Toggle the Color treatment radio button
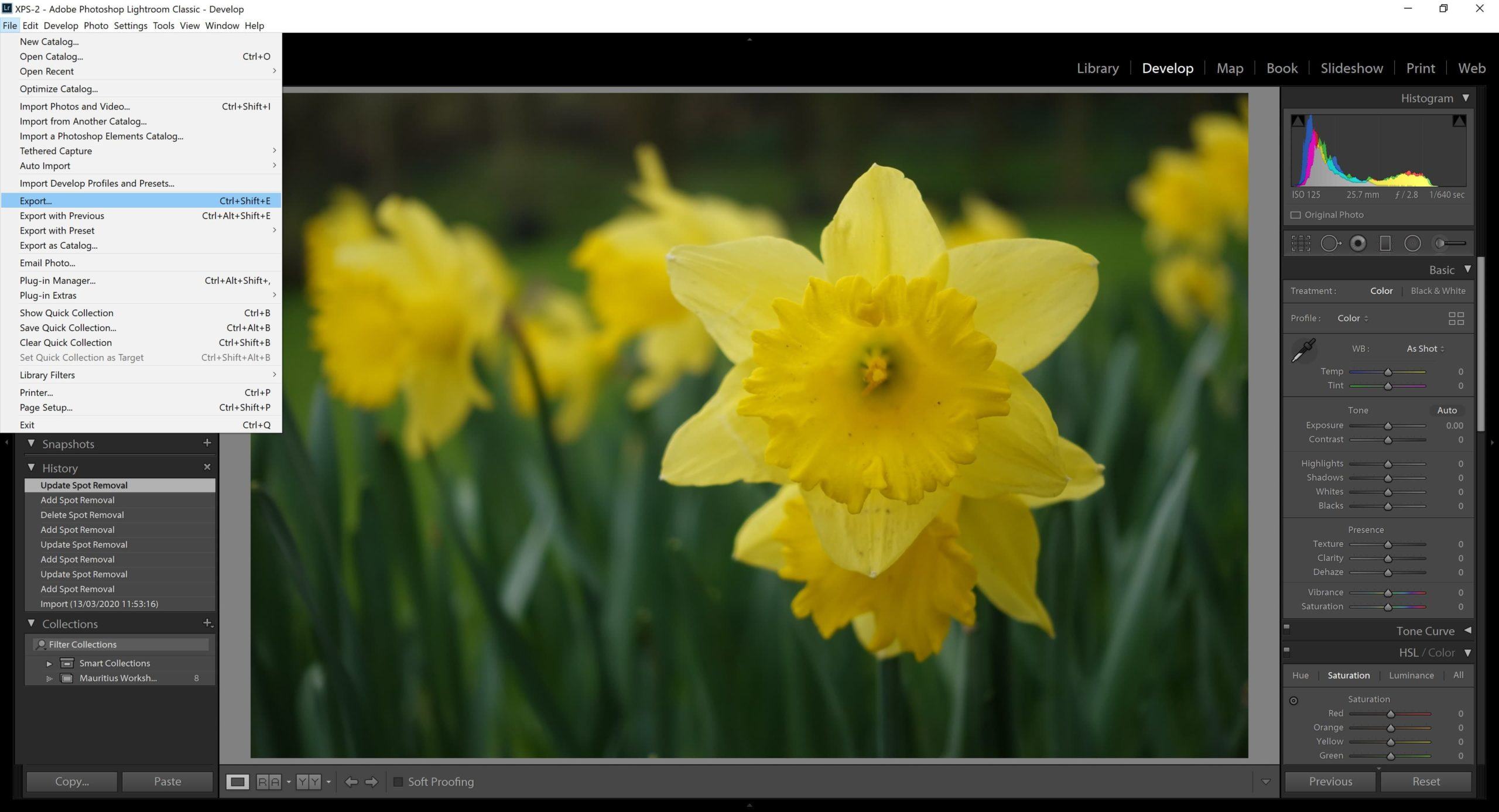This screenshot has height=812, width=1499. click(x=1381, y=290)
